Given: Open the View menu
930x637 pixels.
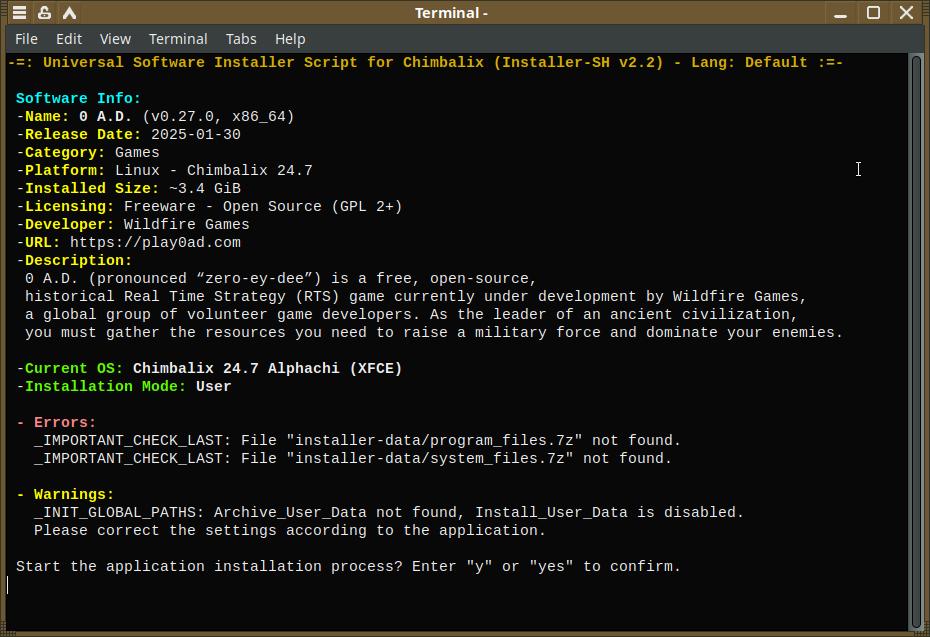Looking at the screenshot, I should click(115, 39).
